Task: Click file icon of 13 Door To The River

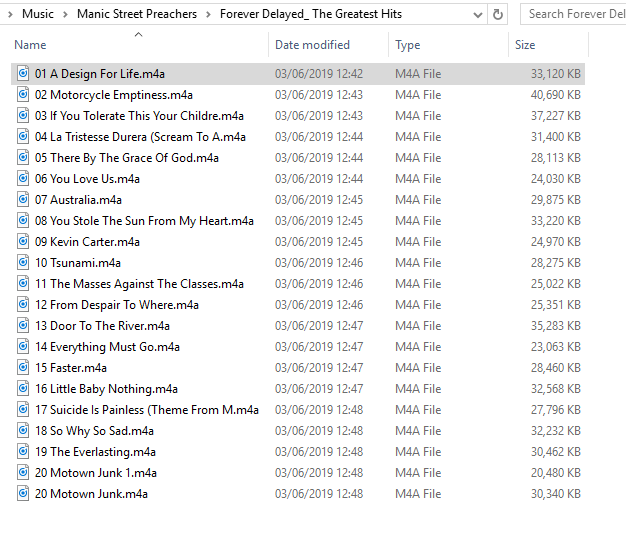Action: tap(23, 325)
